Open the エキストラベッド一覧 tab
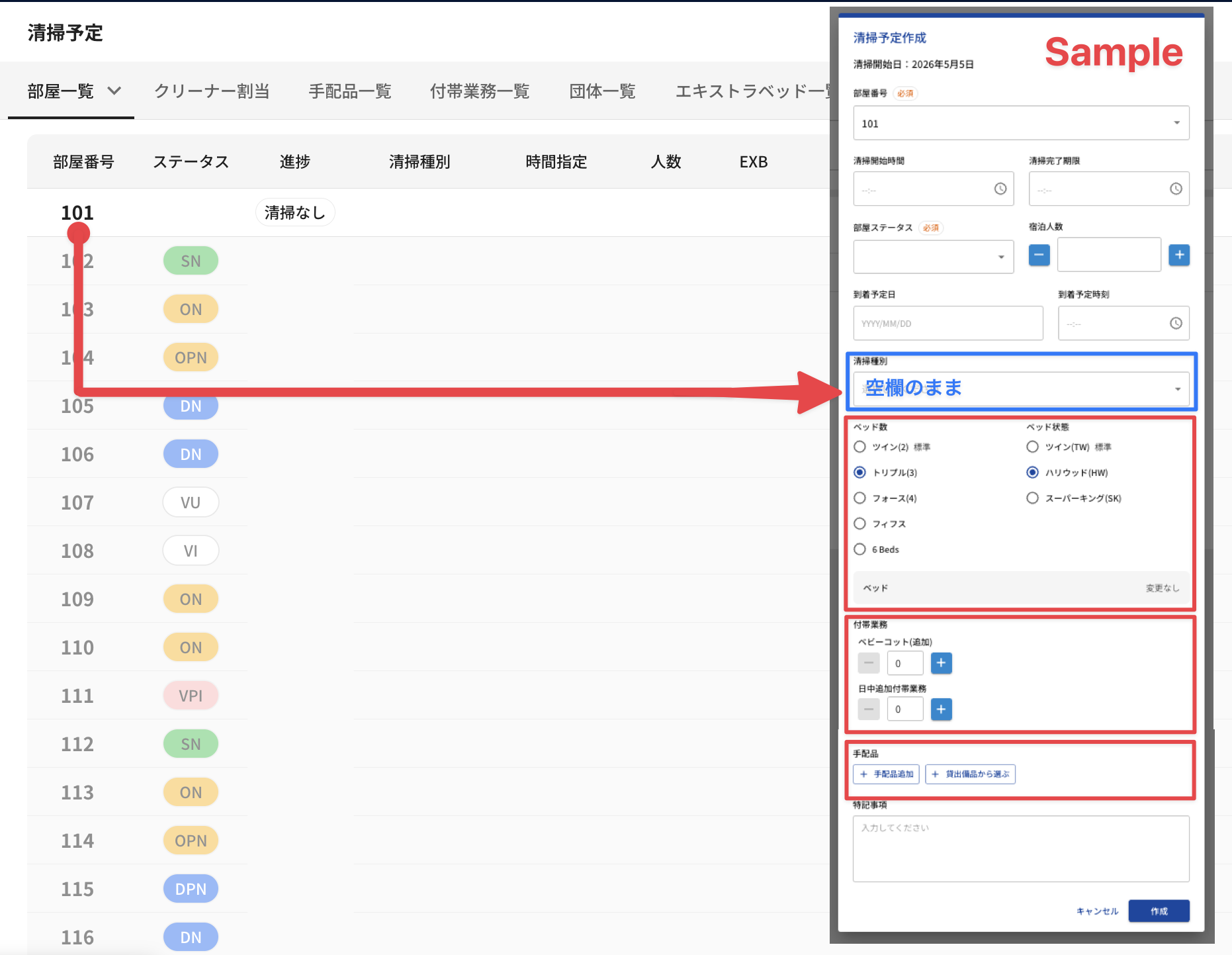The width and height of the screenshot is (1232, 955). pos(752,91)
